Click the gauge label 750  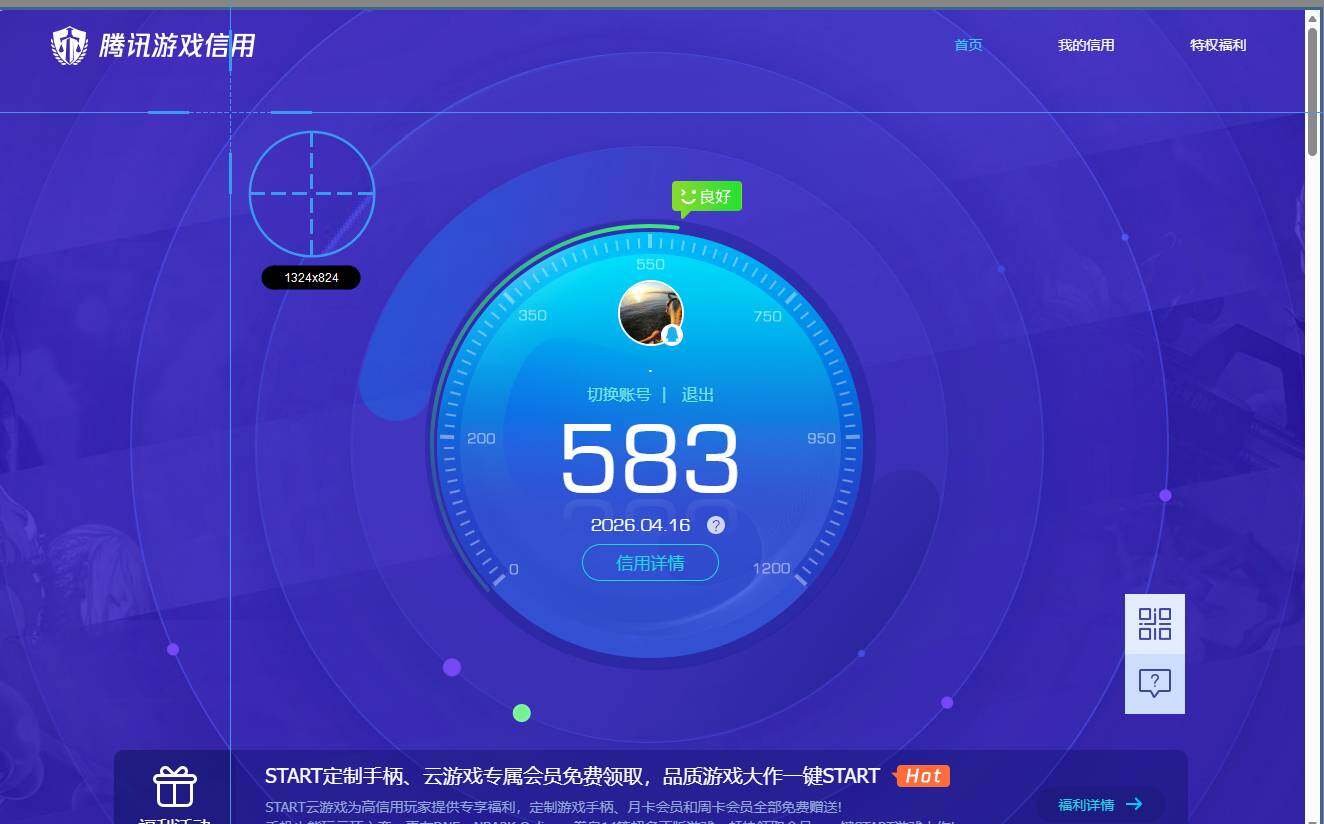coord(767,316)
